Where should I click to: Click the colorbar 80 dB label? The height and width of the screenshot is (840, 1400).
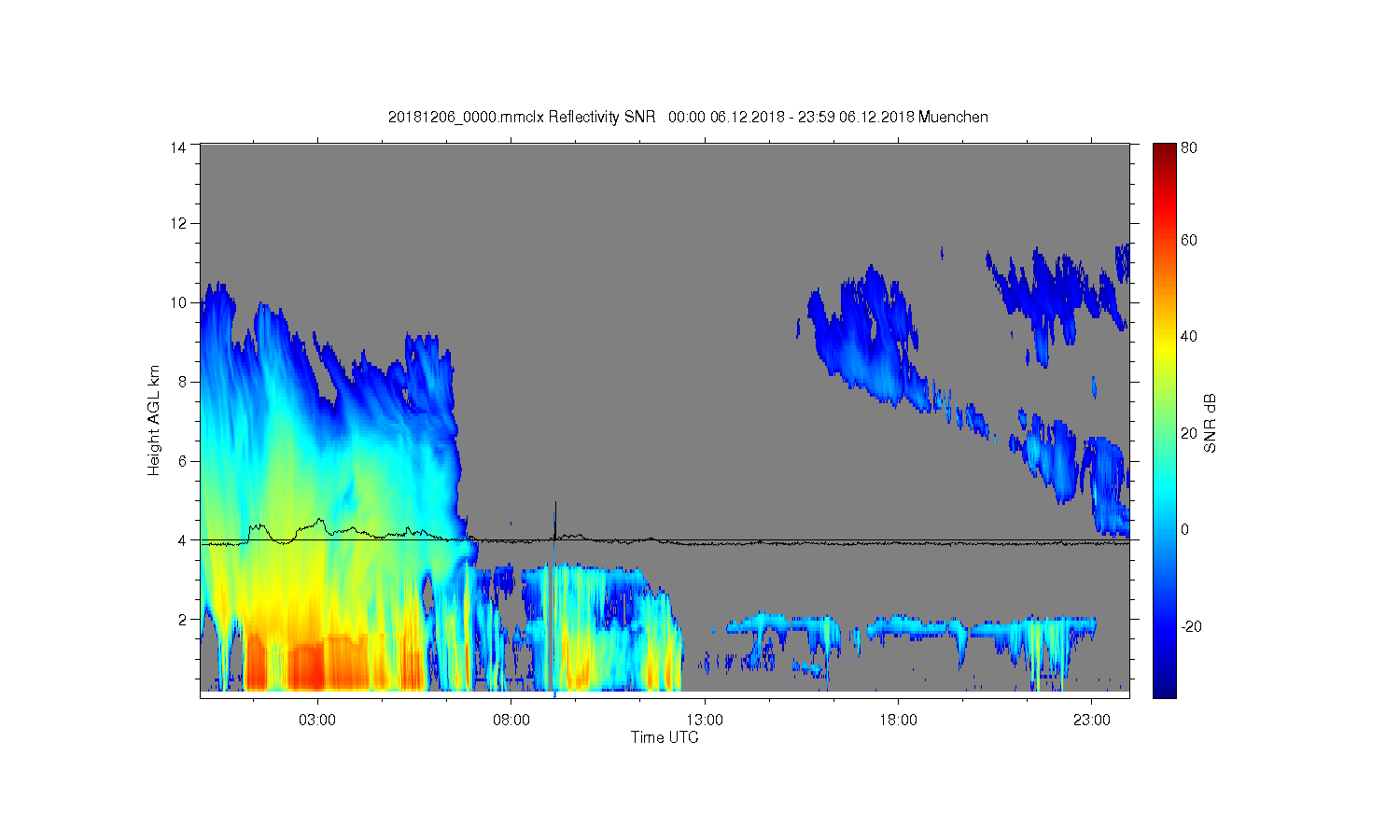tap(1189, 147)
